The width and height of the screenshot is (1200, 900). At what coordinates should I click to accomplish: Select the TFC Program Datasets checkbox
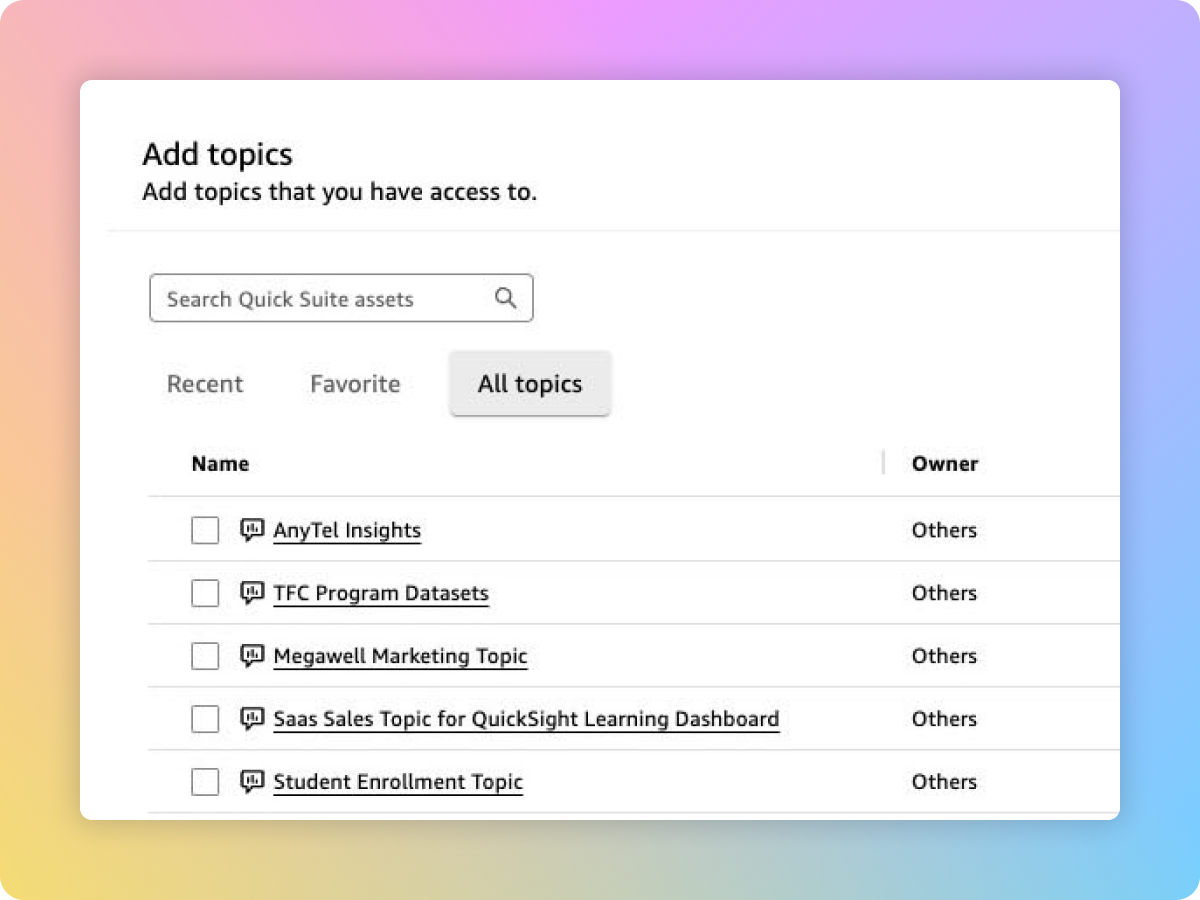pyautogui.click(x=205, y=594)
